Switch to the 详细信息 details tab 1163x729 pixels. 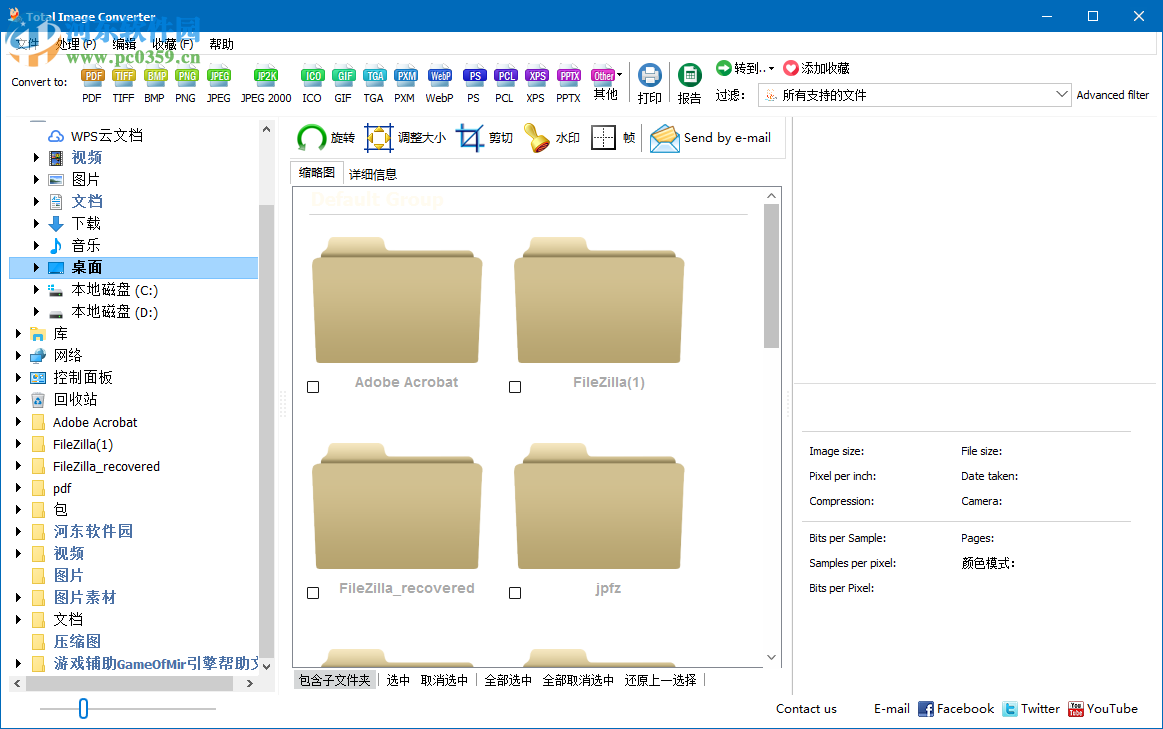[x=372, y=174]
